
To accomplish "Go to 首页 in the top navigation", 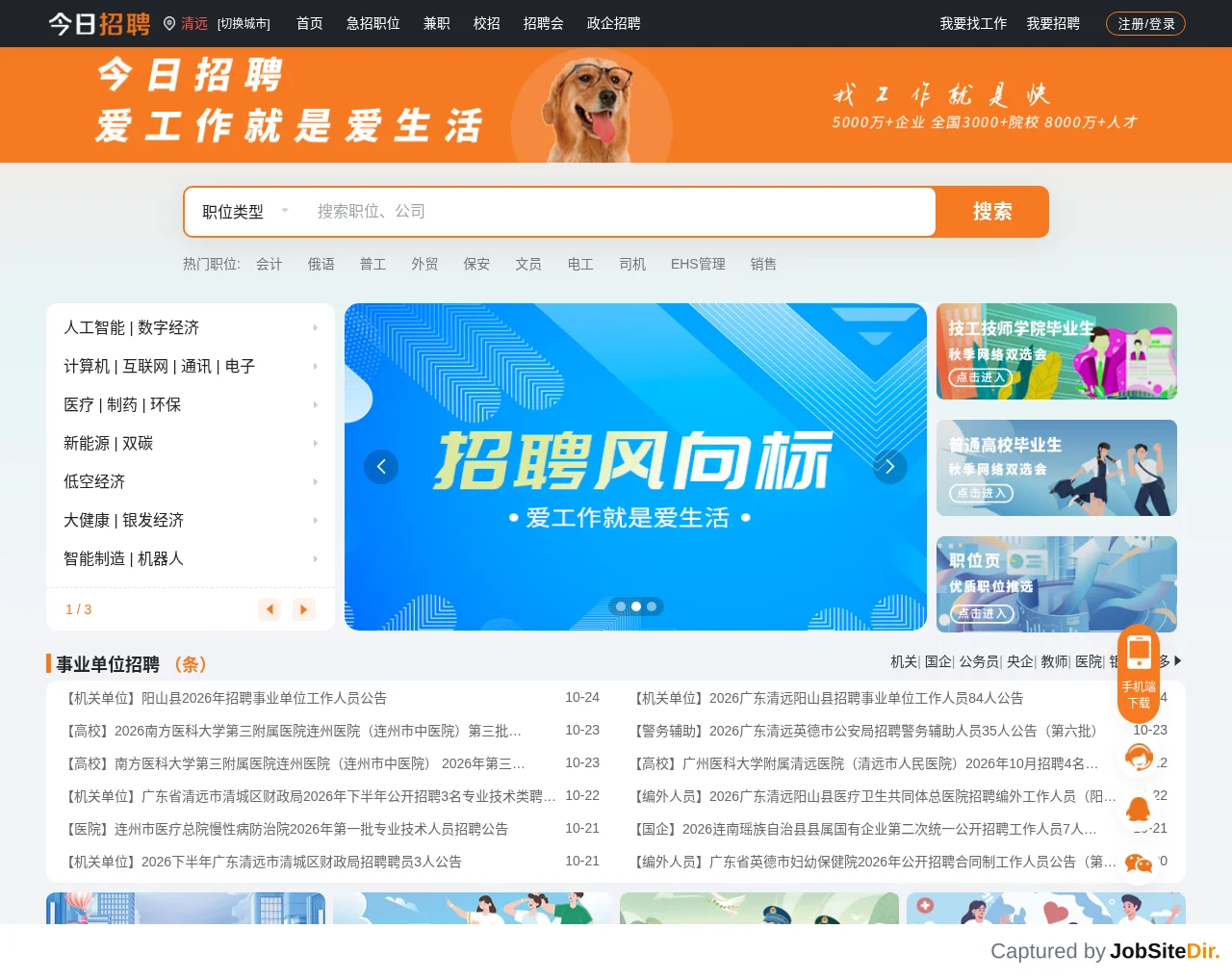I will [x=310, y=23].
